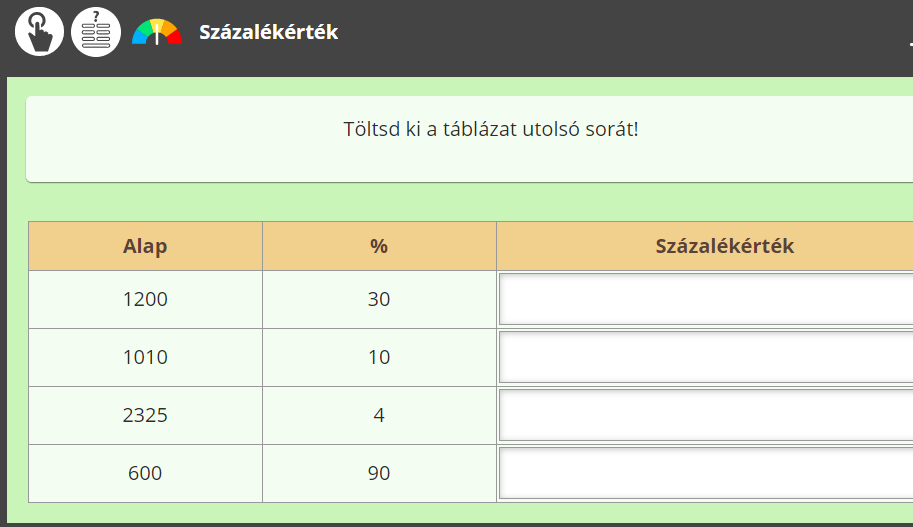Focus the answer field for the 1010 row
The image size is (913, 527).
(706, 357)
